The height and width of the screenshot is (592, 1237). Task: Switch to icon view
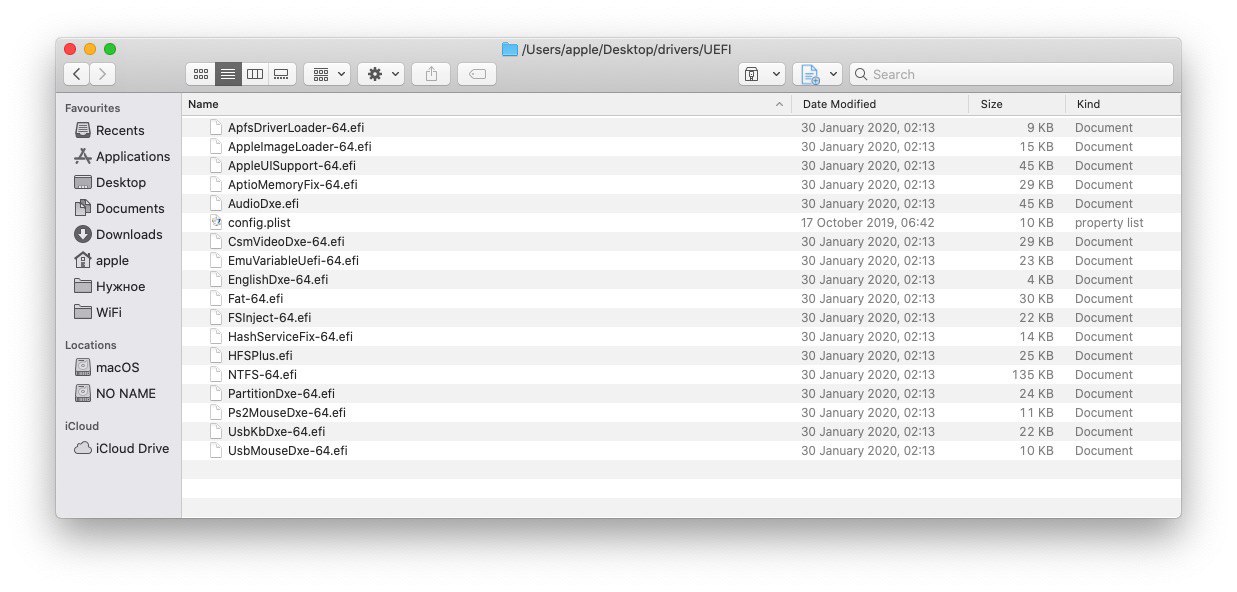[200, 74]
